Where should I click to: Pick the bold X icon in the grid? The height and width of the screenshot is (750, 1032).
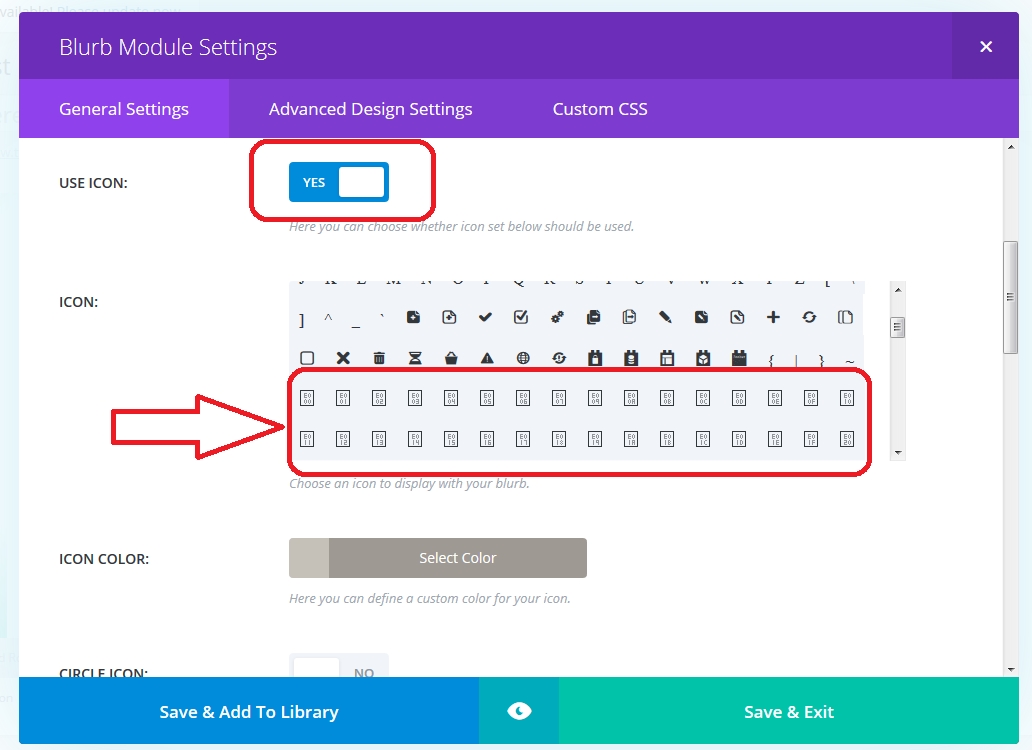coord(343,358)
